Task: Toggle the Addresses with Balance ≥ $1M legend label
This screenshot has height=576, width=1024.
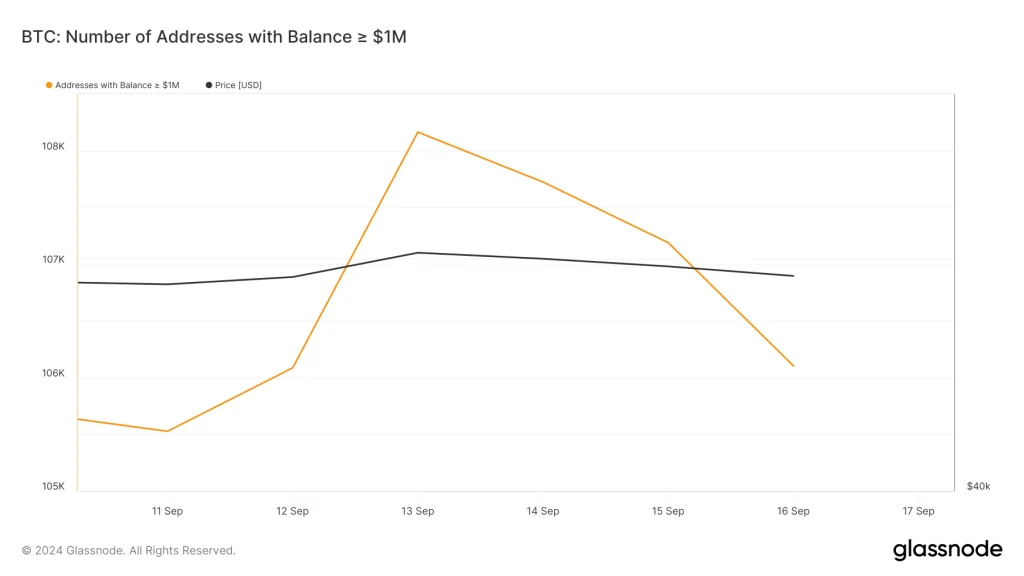Action: (117, 85)
